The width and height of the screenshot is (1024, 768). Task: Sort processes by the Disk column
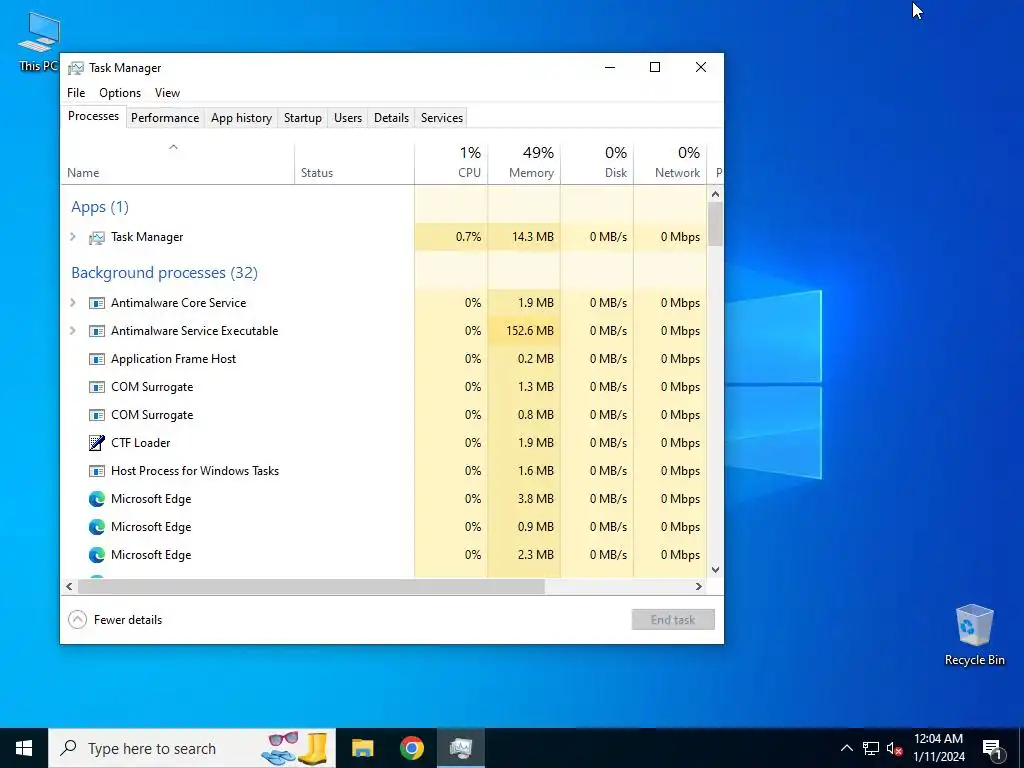(598, 163)
